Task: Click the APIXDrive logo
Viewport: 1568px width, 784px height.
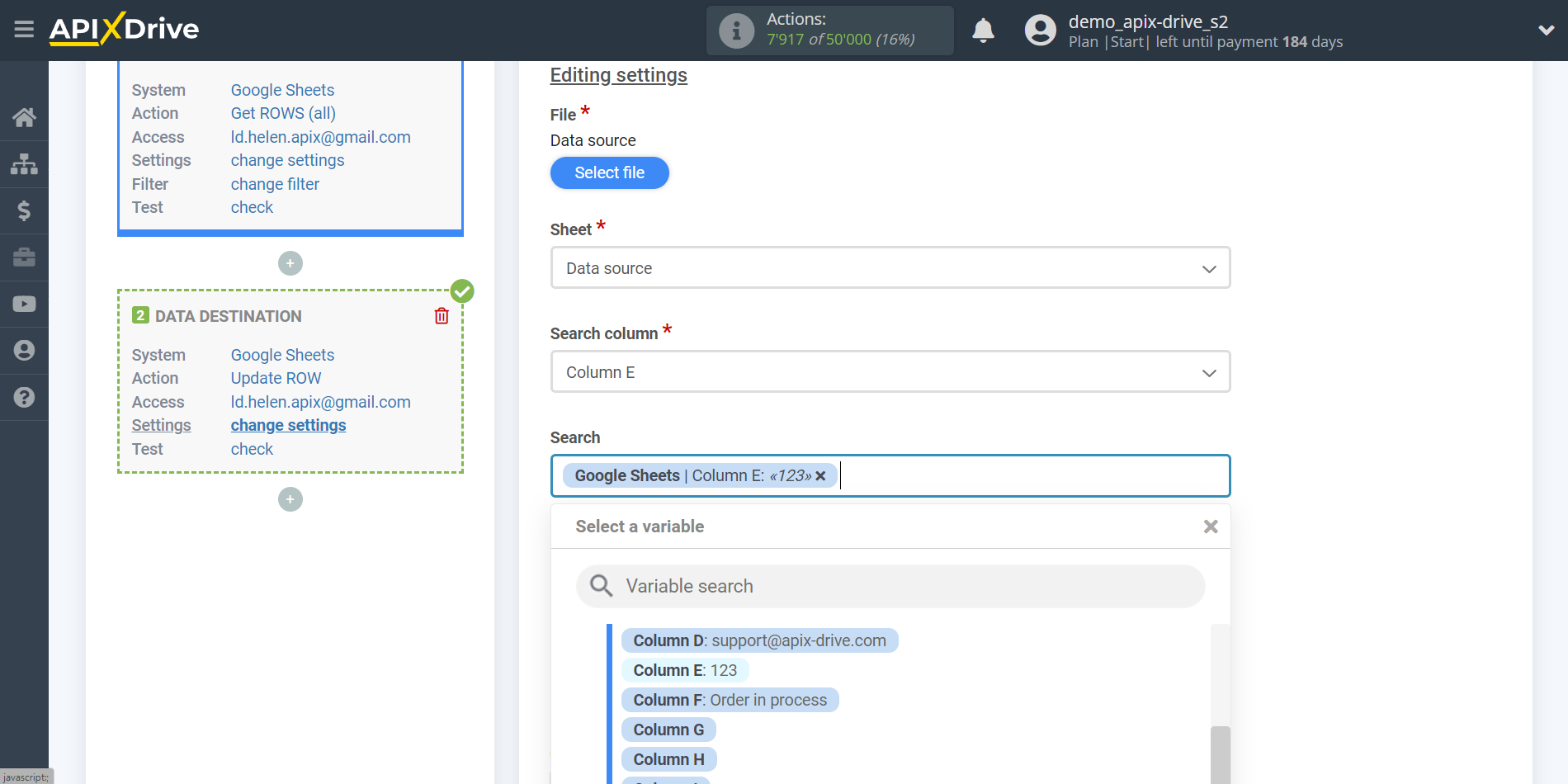Action: (124, 29)
